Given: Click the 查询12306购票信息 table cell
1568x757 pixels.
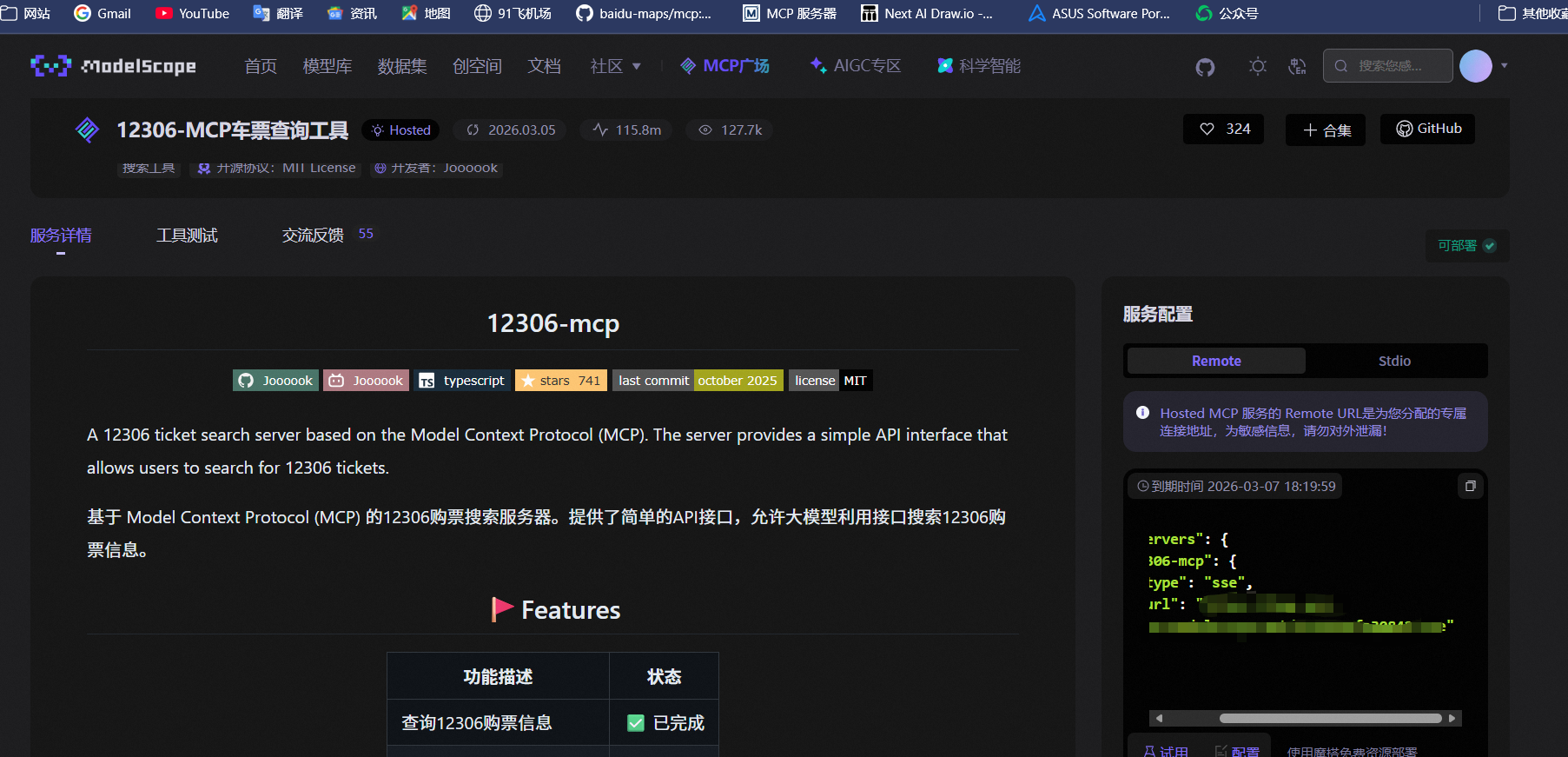Looking at the screenshot, I should (x=498, y=723).
